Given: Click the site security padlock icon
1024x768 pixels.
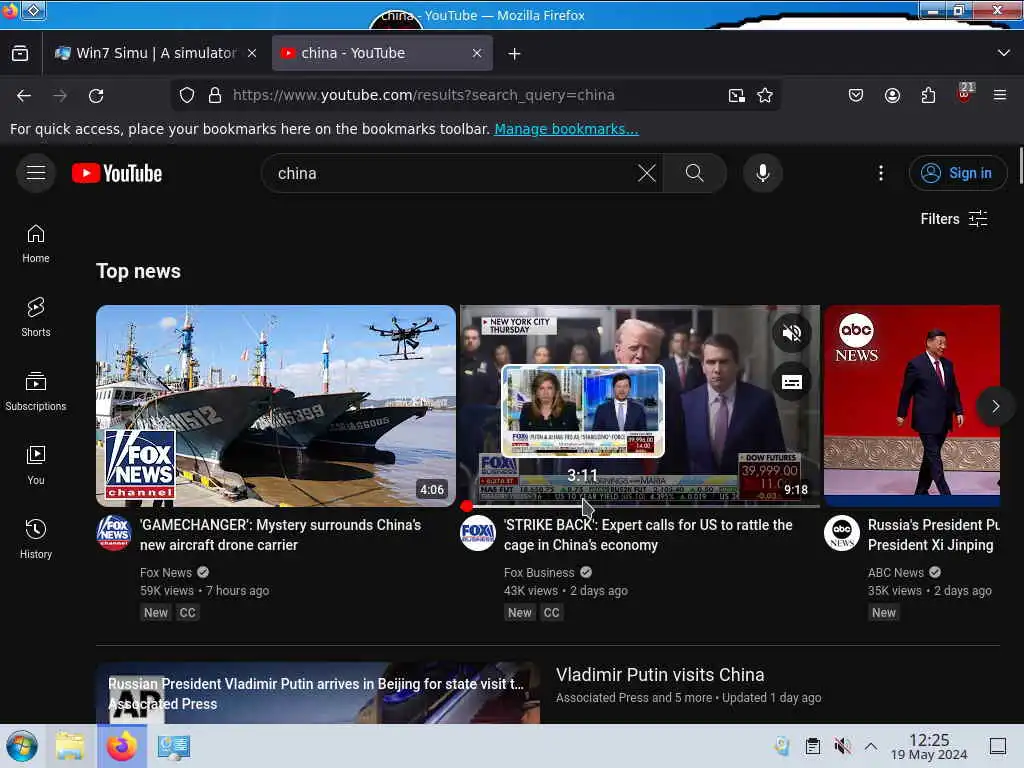Looking at the screenshot, I should pos(215,95).
